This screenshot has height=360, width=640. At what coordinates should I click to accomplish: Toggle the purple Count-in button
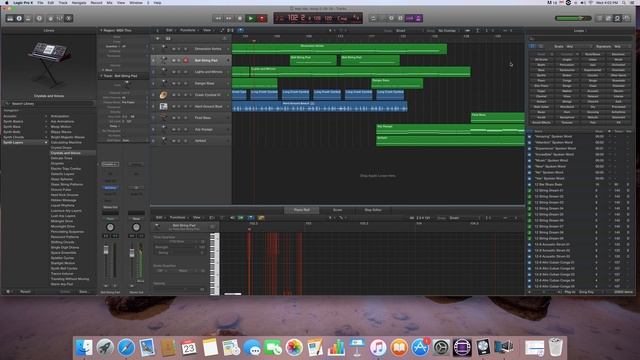[x=410, y=18]
